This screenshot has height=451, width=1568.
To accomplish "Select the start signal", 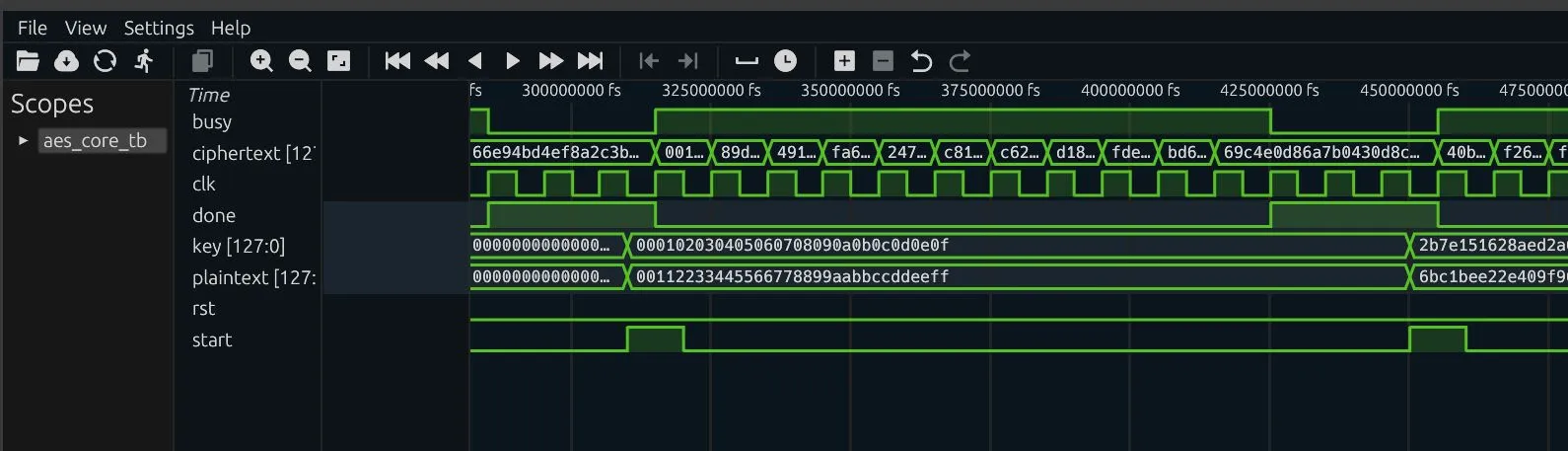I will 212,339.
